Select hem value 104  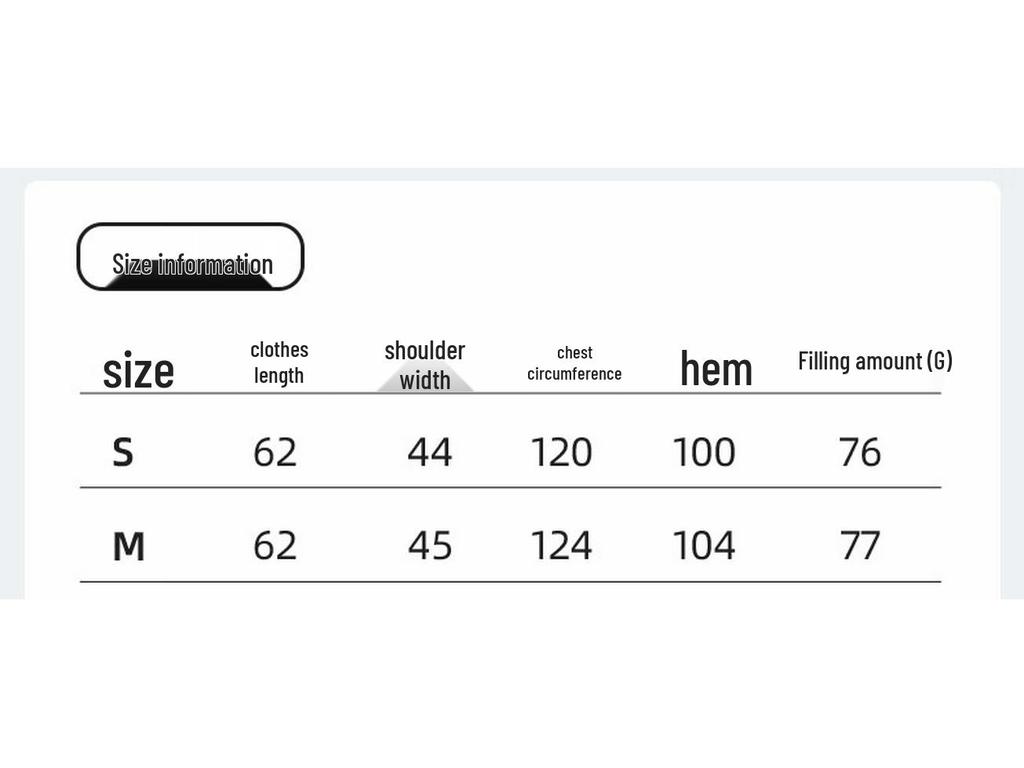pyautogui.click(x=704, y=546)
